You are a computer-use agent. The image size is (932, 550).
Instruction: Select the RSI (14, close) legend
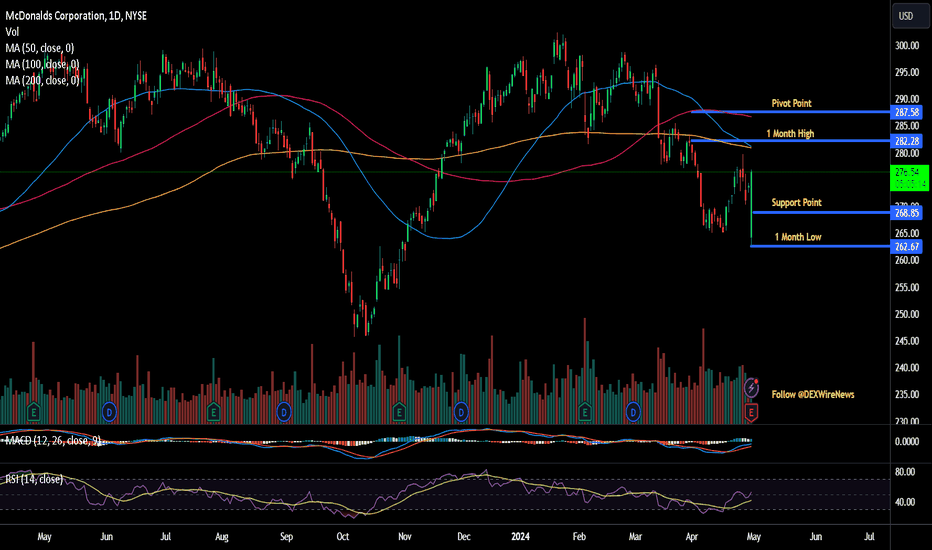[x=34, y=479]
